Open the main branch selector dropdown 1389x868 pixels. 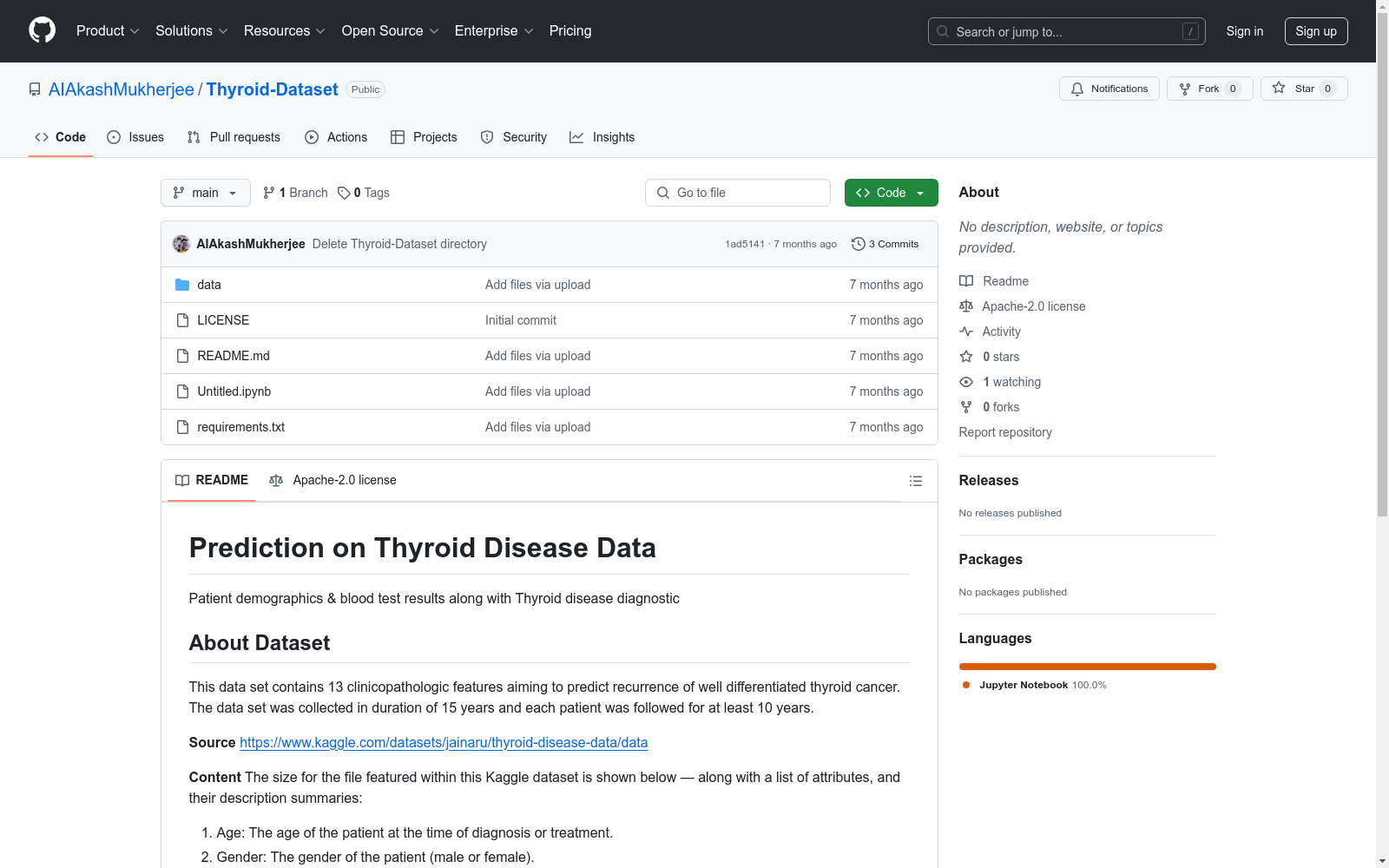click(x=206, y=193)
